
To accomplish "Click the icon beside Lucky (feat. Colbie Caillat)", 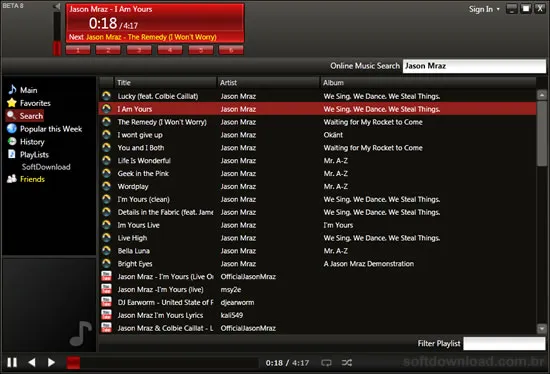I will tap(106, 96).
